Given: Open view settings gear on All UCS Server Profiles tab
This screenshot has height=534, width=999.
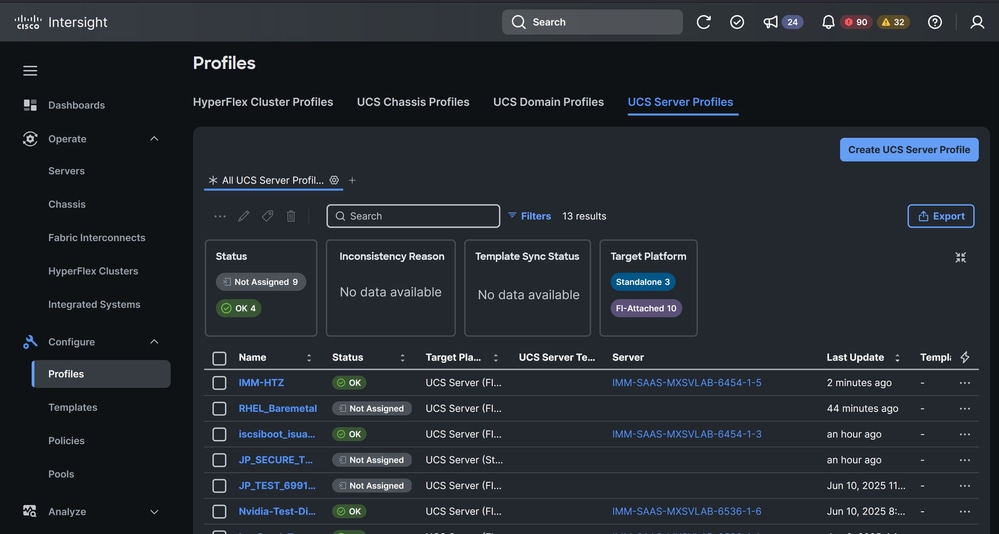Looking at the screenshot, I should 334,180.
